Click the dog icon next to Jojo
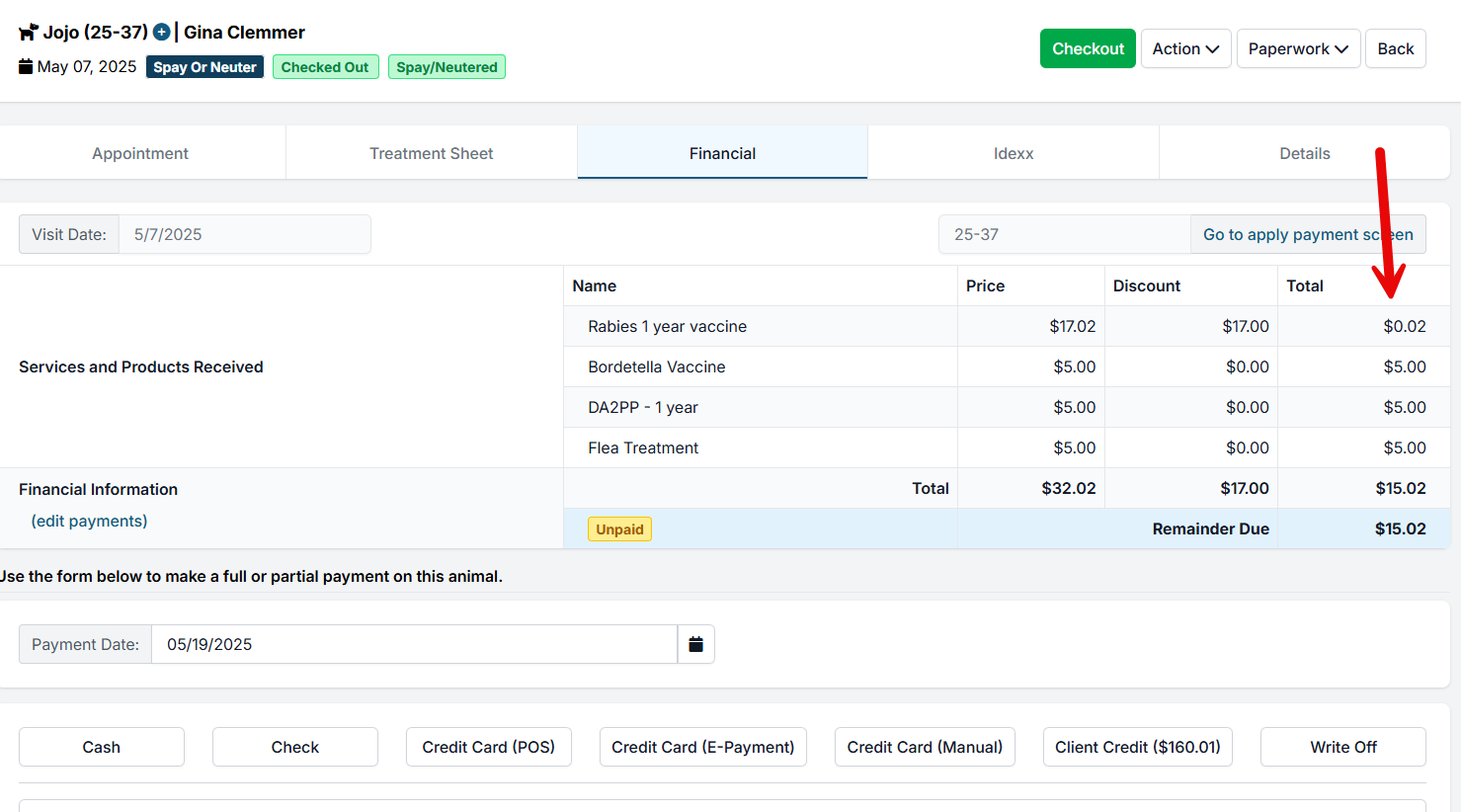Screen dimensions: 1461x812 [28, 33]
